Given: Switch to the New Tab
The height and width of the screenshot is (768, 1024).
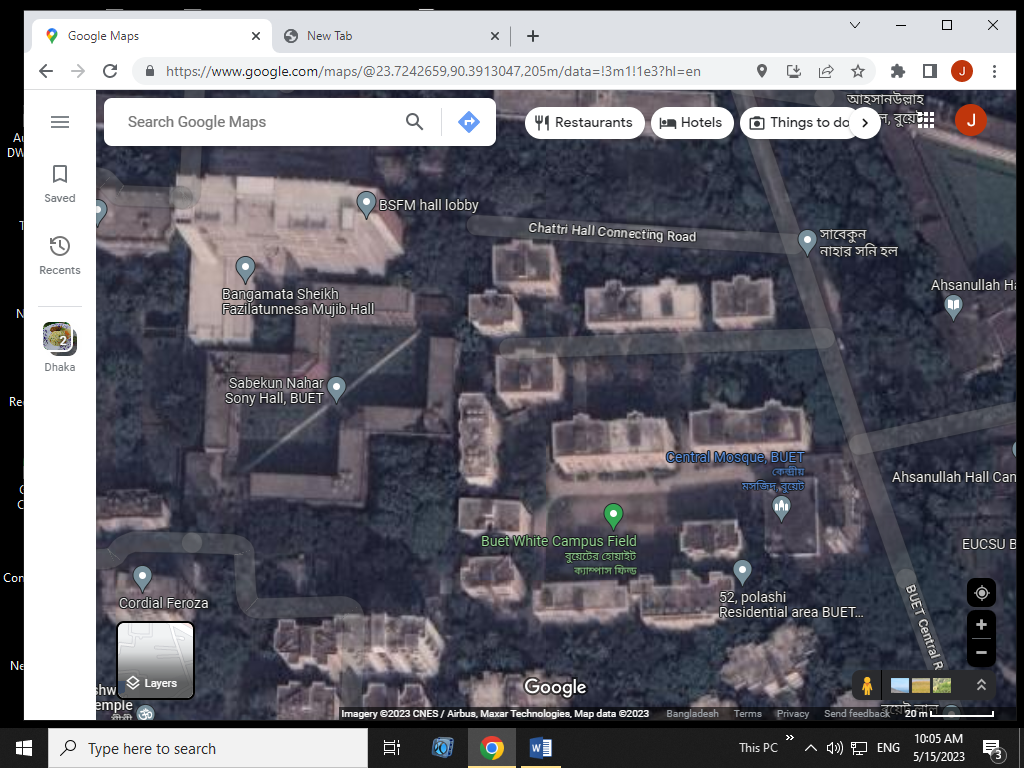Looking at the screenshot, I should click(380, 34).
